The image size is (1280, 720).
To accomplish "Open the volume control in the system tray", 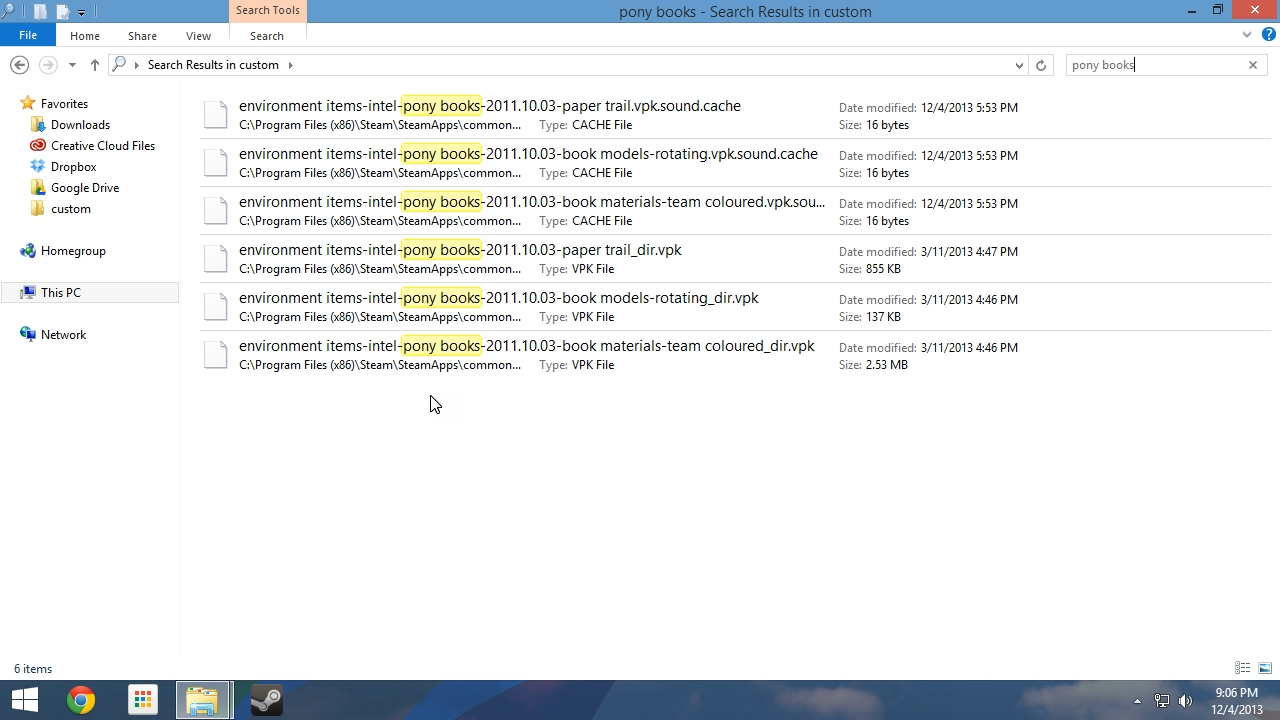I will [1186, 701].
